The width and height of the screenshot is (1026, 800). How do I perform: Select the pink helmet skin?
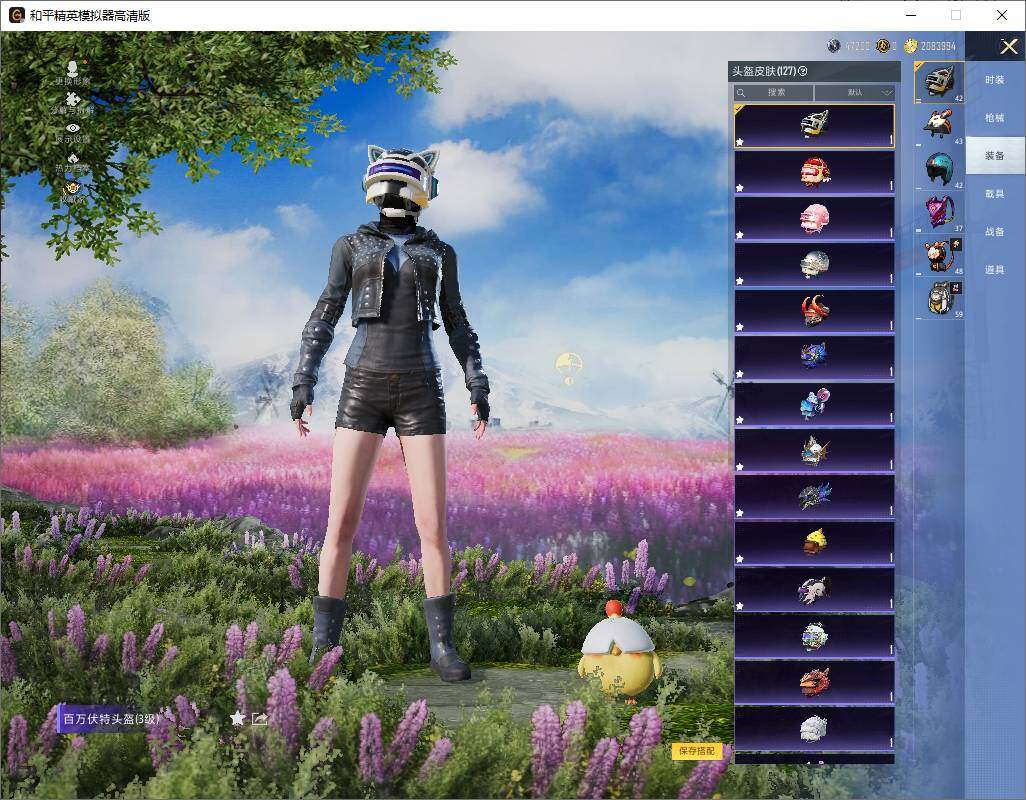(x=814, y=218)
